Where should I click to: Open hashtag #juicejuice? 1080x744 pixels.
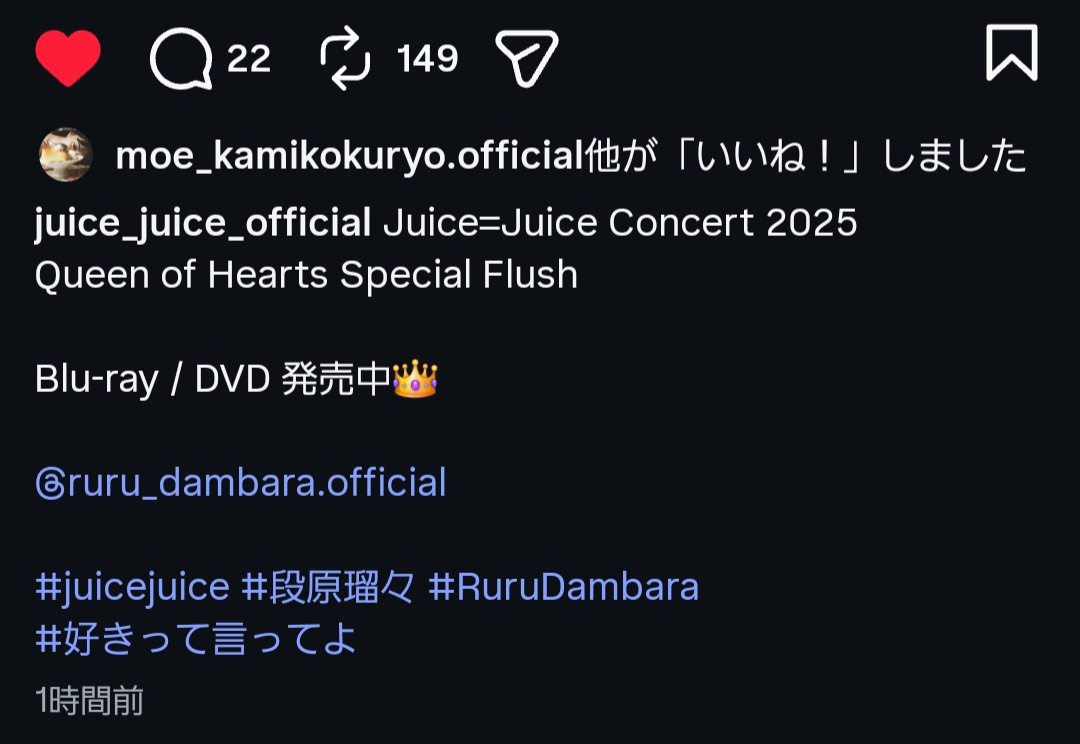tap(132, 588)
